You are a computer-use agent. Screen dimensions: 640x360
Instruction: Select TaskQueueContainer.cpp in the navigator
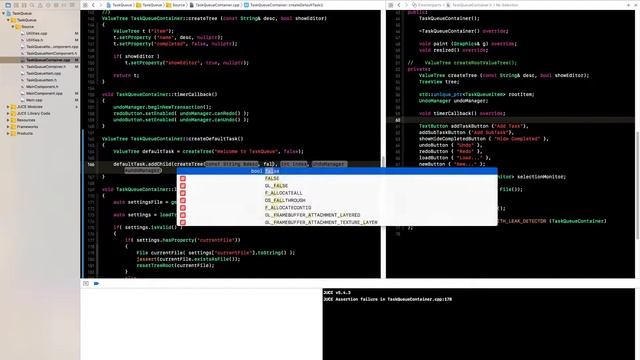48,60
